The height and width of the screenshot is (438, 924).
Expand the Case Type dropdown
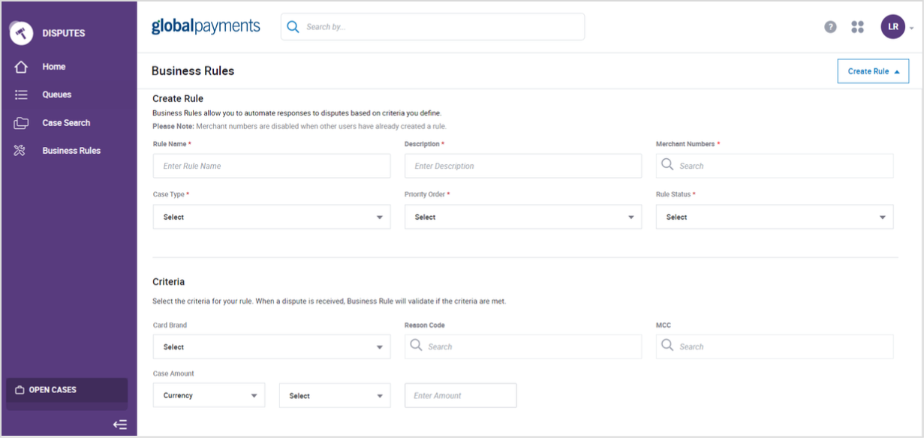(x=271, y=217)
